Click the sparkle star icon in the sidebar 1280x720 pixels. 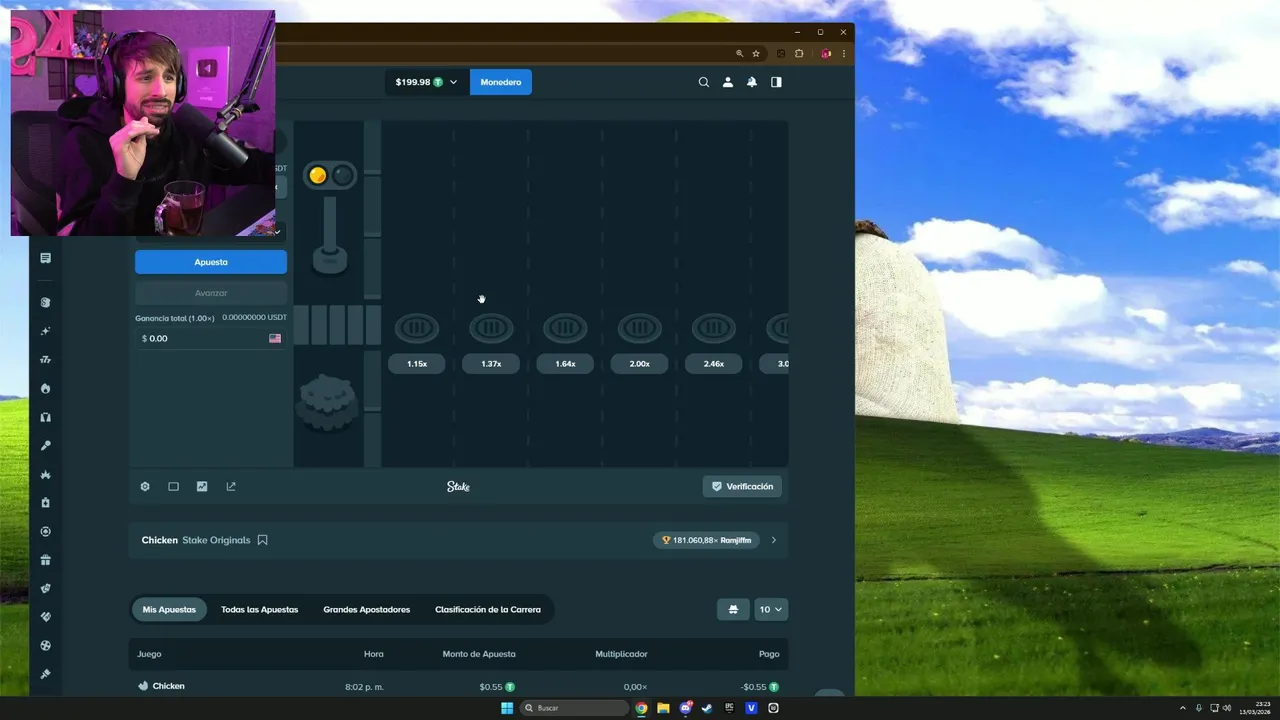click(x=45, y=331)
